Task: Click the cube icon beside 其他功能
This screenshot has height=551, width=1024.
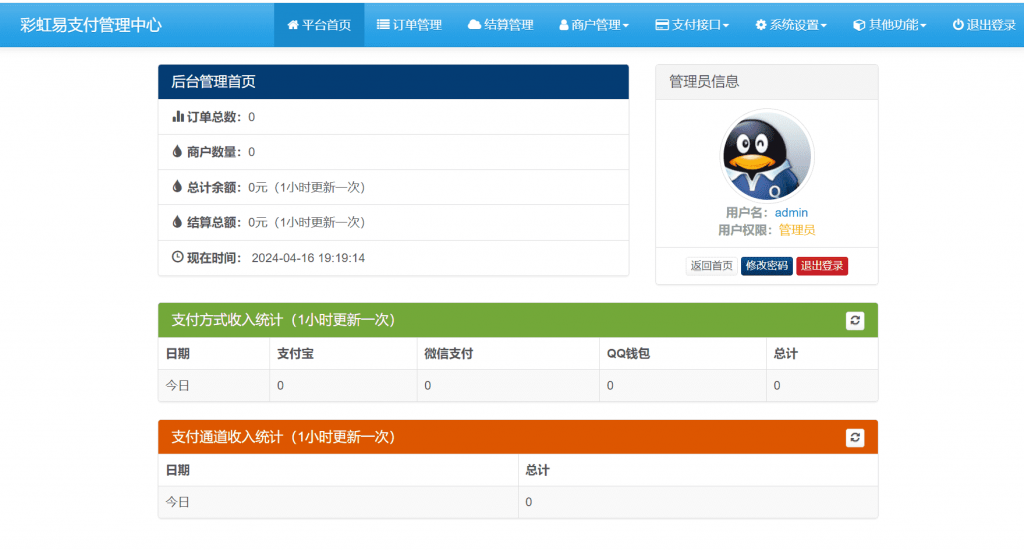Action: tap(859, 25)
